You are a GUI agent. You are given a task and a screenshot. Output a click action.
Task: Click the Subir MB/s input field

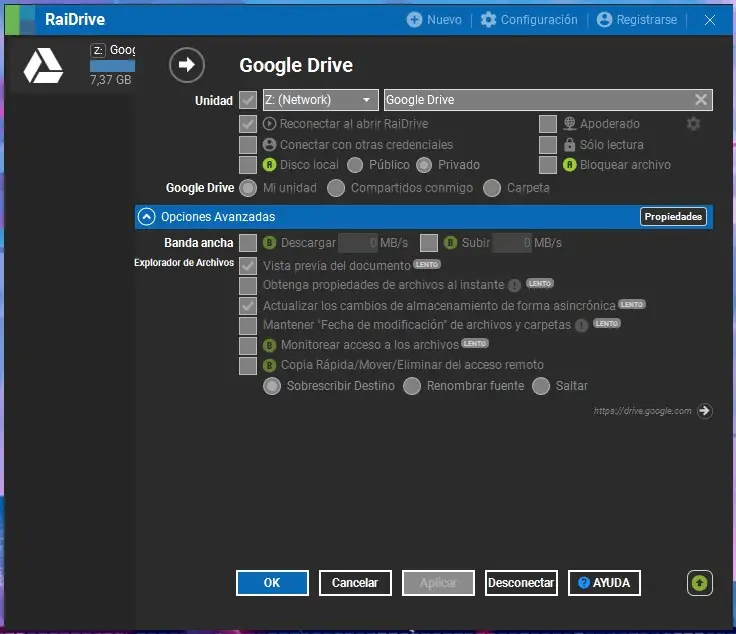point(512,243)
